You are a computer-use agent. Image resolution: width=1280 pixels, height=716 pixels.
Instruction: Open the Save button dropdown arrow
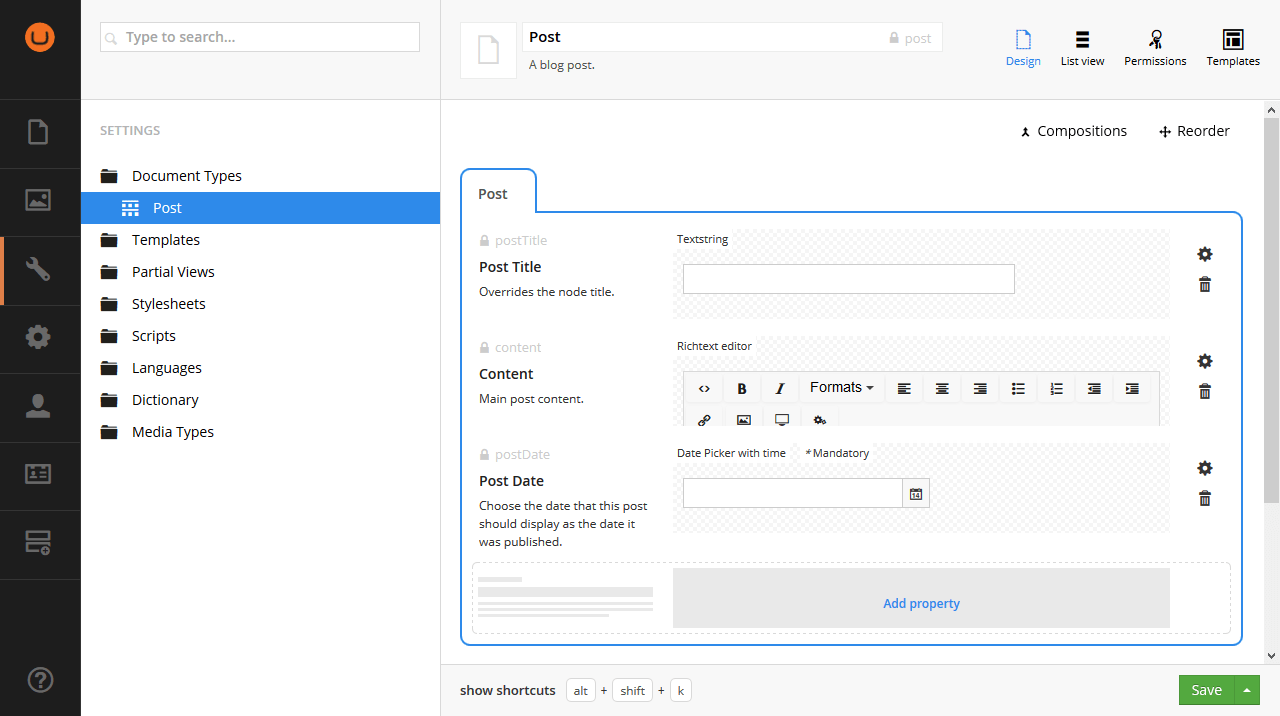(1246, 690)
